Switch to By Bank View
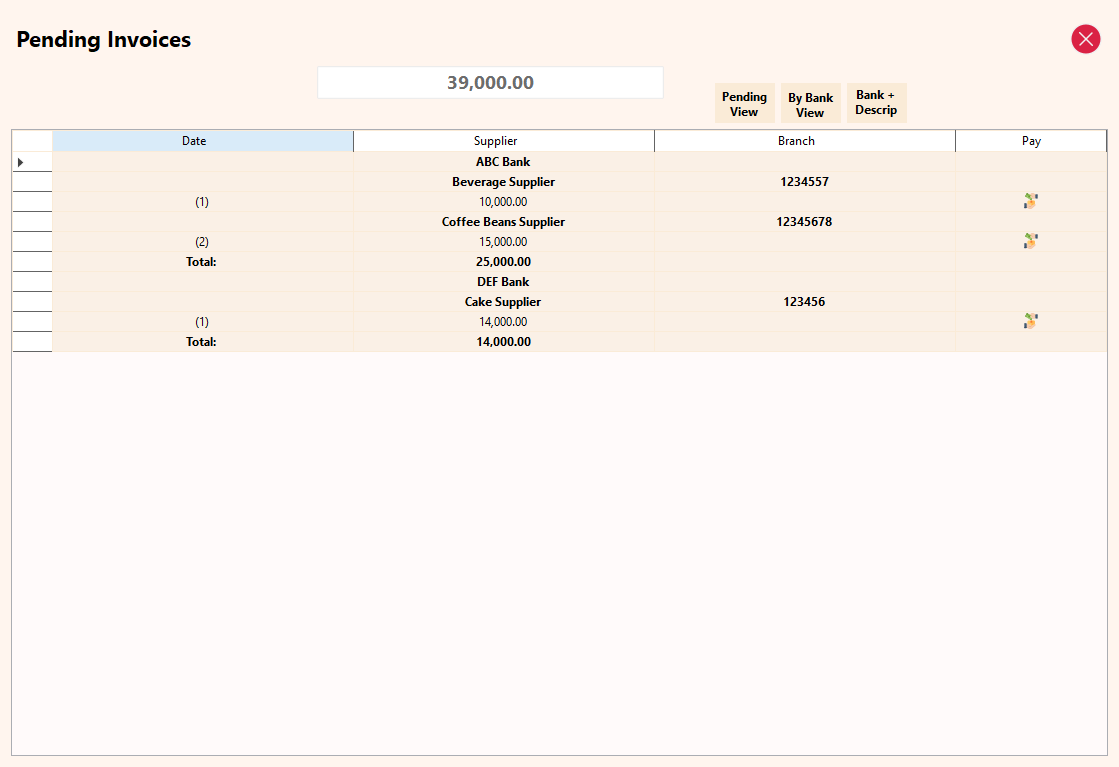This screenshot has height=767, width=1119. [811, 103]
